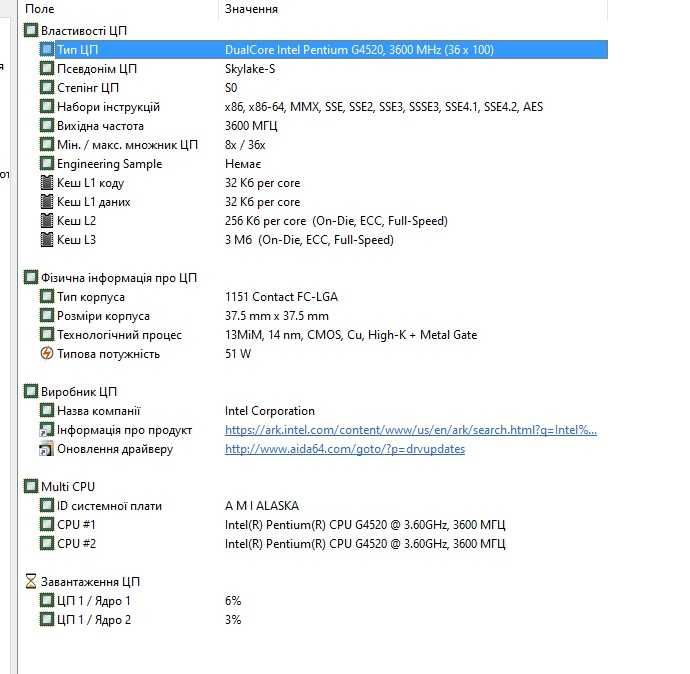
Task: Open the ark.intel.com product information link
Action: (411, 430)
